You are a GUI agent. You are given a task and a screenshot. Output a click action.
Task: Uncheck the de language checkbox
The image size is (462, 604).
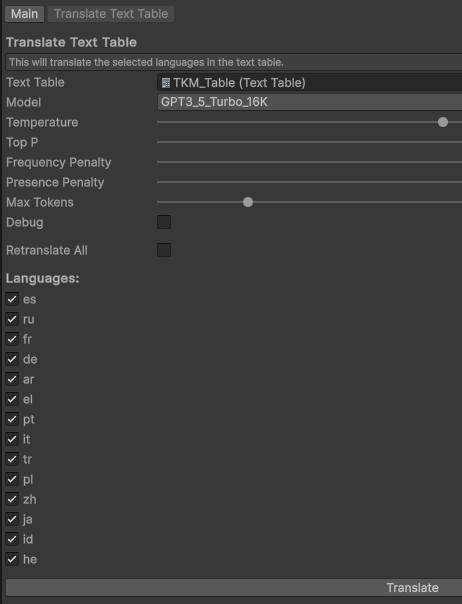coord(12,359)
